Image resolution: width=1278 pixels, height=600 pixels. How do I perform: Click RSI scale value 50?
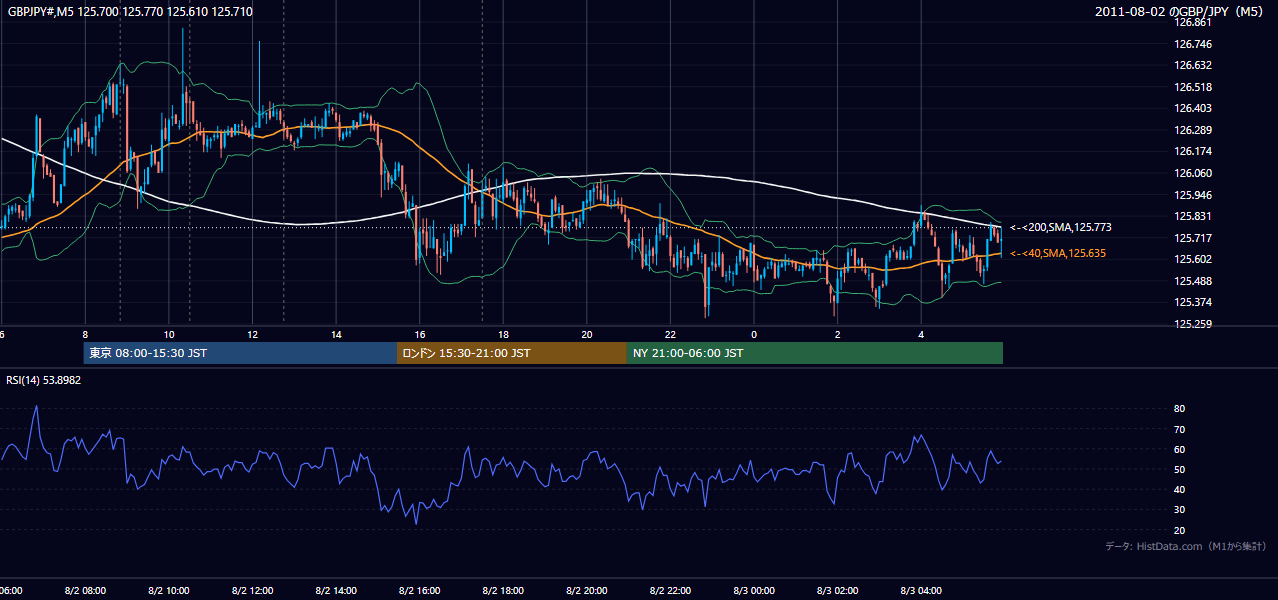pos(1179,469)
